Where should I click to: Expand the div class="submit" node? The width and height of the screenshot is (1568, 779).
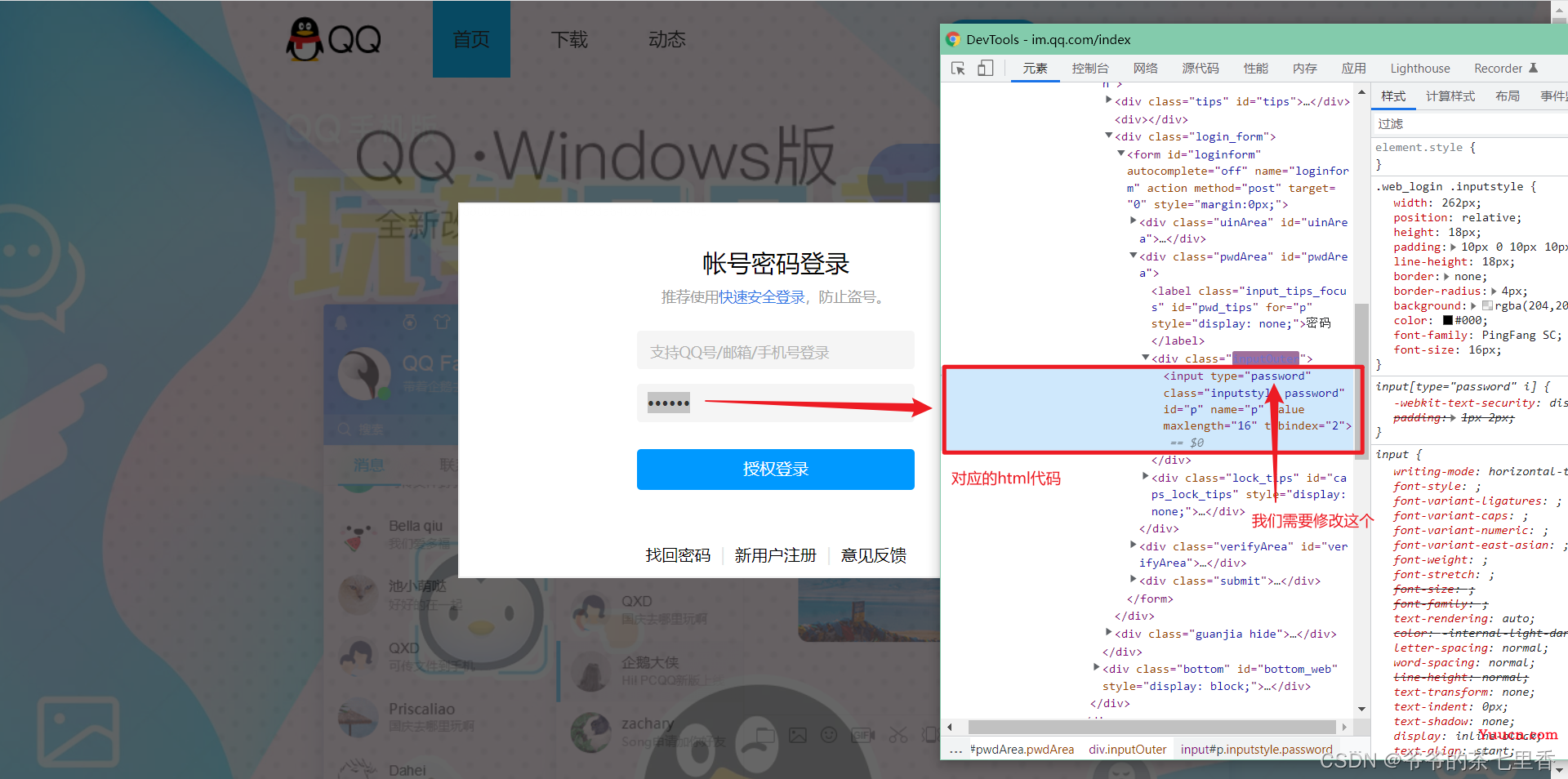(1133, 580)
